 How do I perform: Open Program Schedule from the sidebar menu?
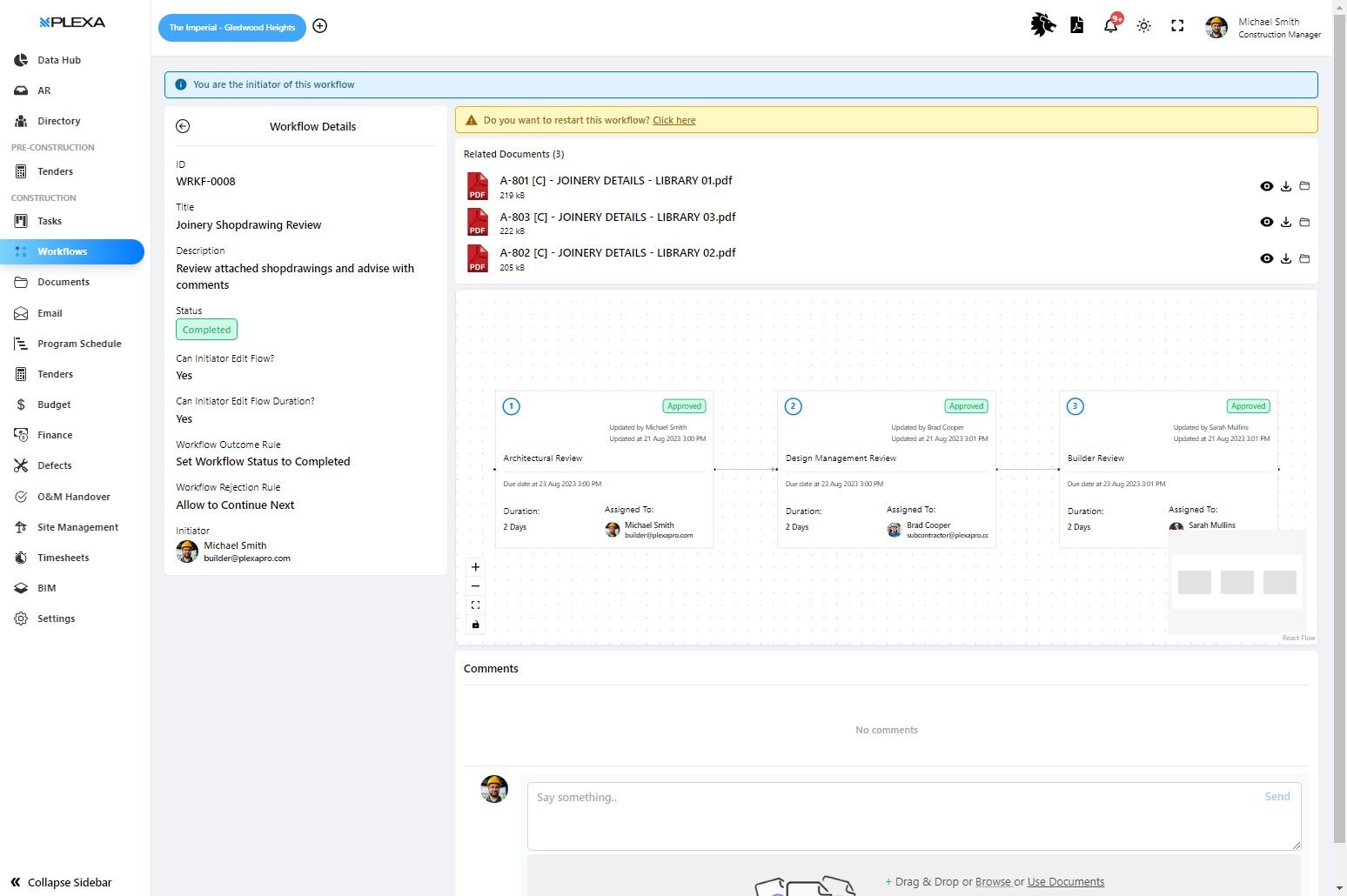[x=79, y=344]
